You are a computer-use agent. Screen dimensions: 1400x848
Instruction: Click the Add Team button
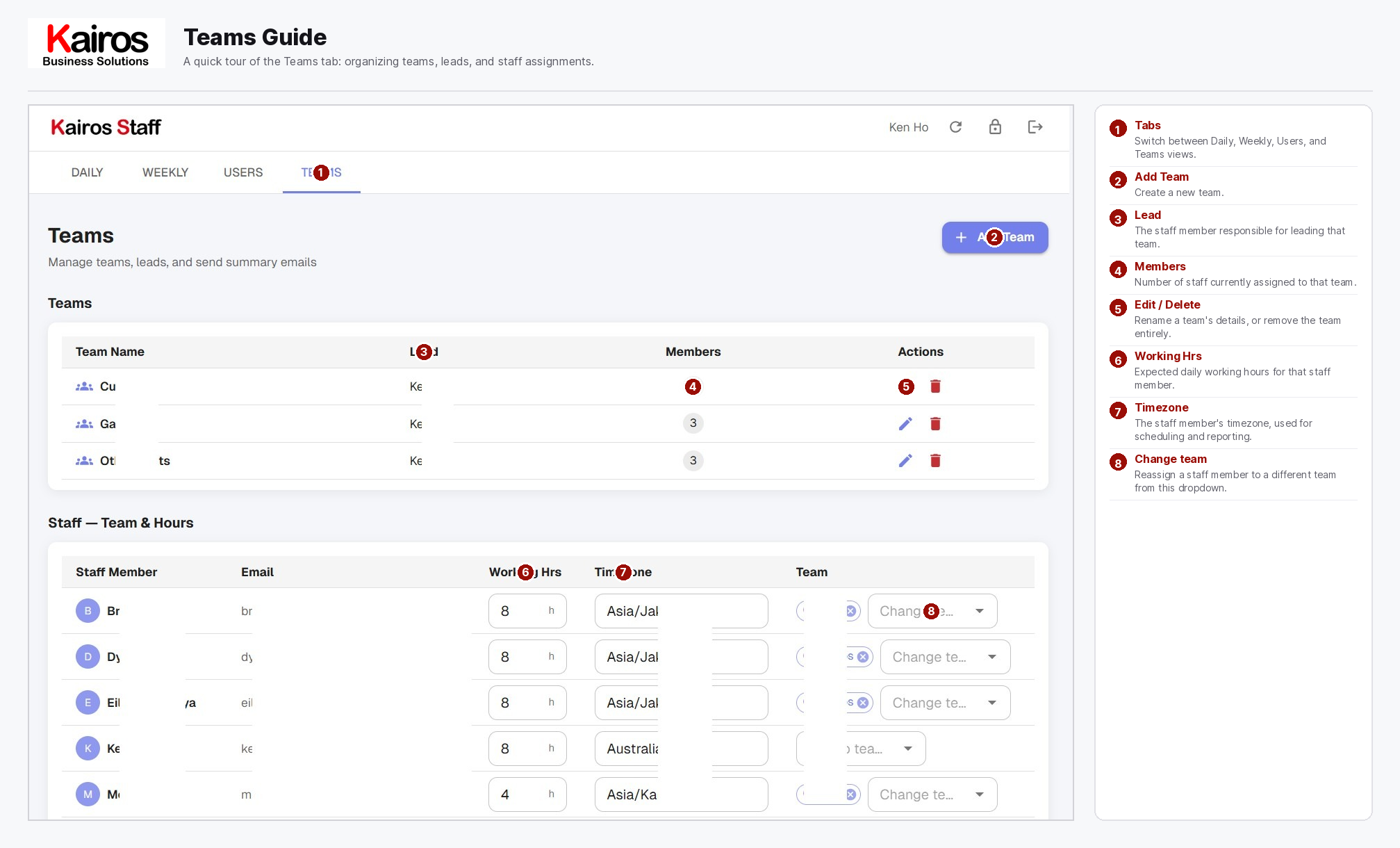click(x=995, y=238)
